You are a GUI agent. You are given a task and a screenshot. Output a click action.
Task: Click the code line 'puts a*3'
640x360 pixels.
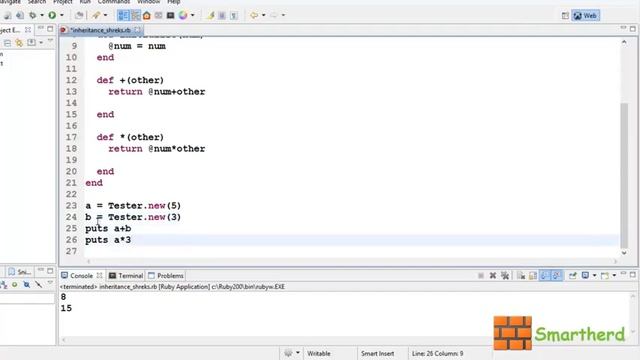pos(108,240)
